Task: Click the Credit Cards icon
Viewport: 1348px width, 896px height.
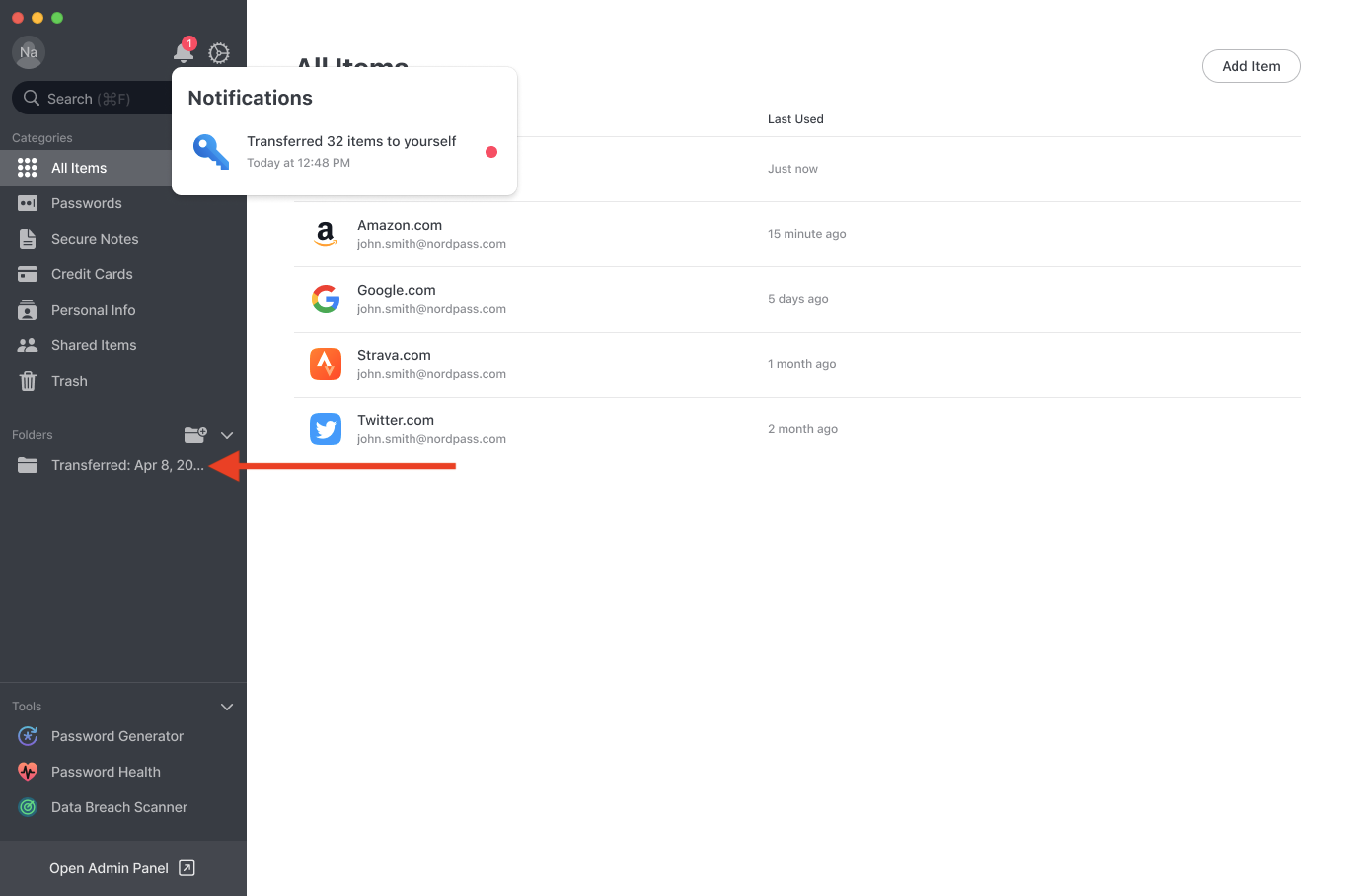Action: pyautogui.click(x=28, y=274)
